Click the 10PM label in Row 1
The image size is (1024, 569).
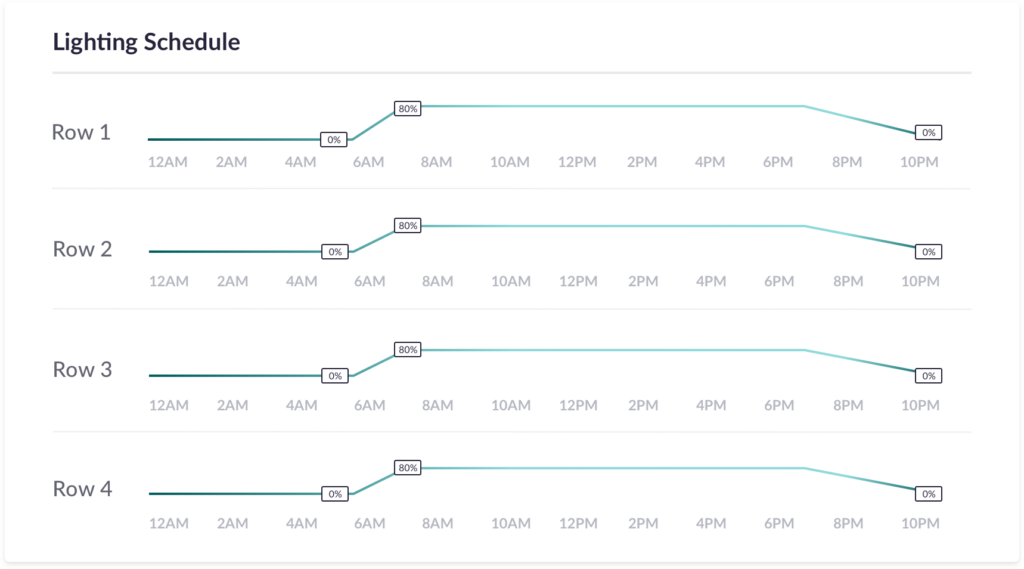pos(919,162)
